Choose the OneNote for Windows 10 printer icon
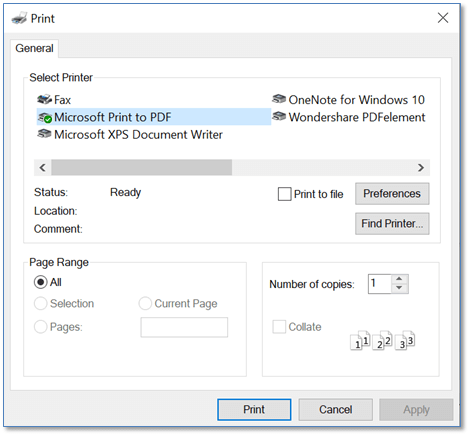 279,99
